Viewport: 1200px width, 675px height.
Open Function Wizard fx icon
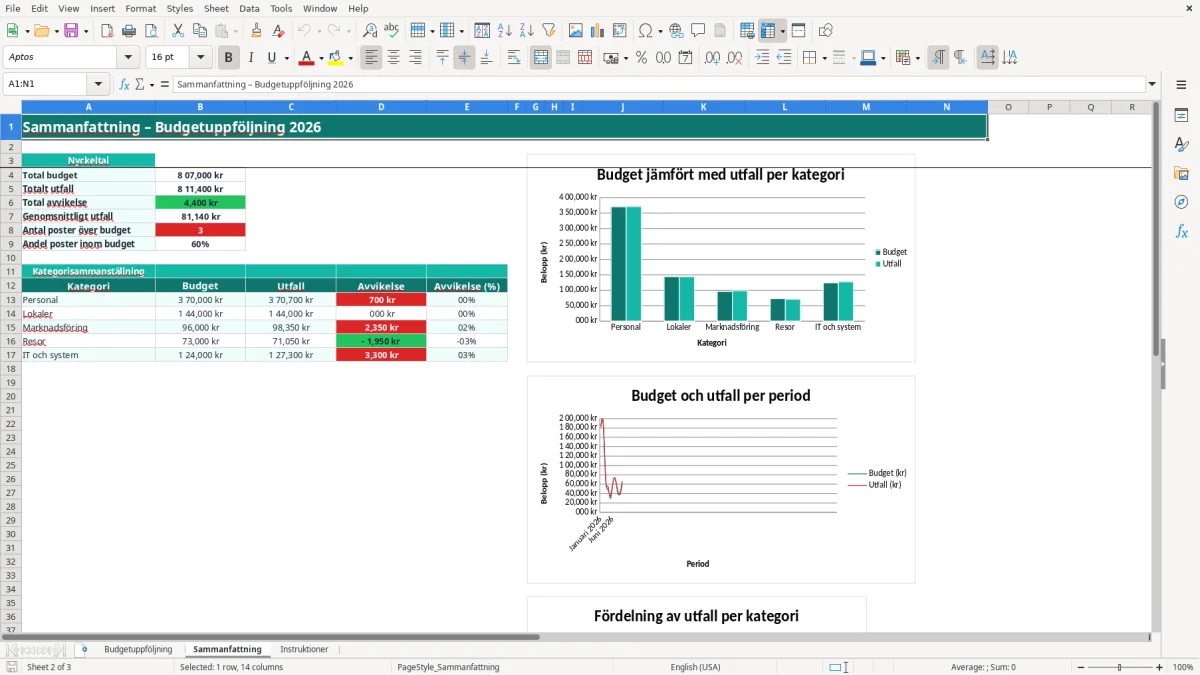(x=125, y=85)
